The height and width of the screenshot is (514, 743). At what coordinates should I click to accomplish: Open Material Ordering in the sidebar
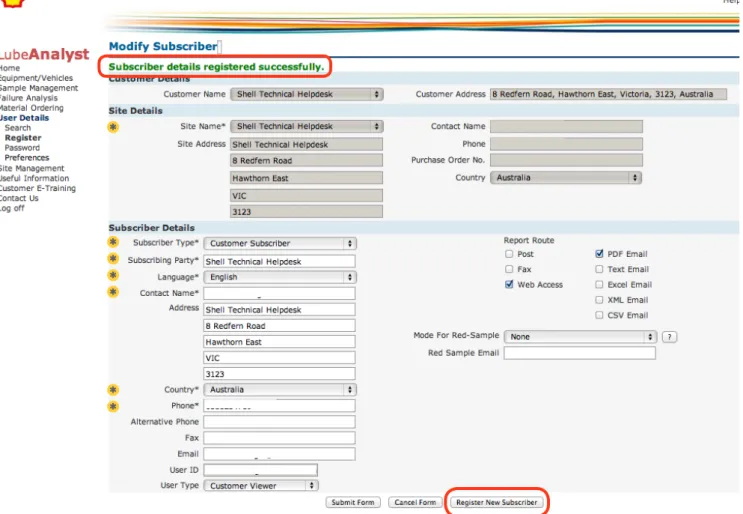click(31, 108)
